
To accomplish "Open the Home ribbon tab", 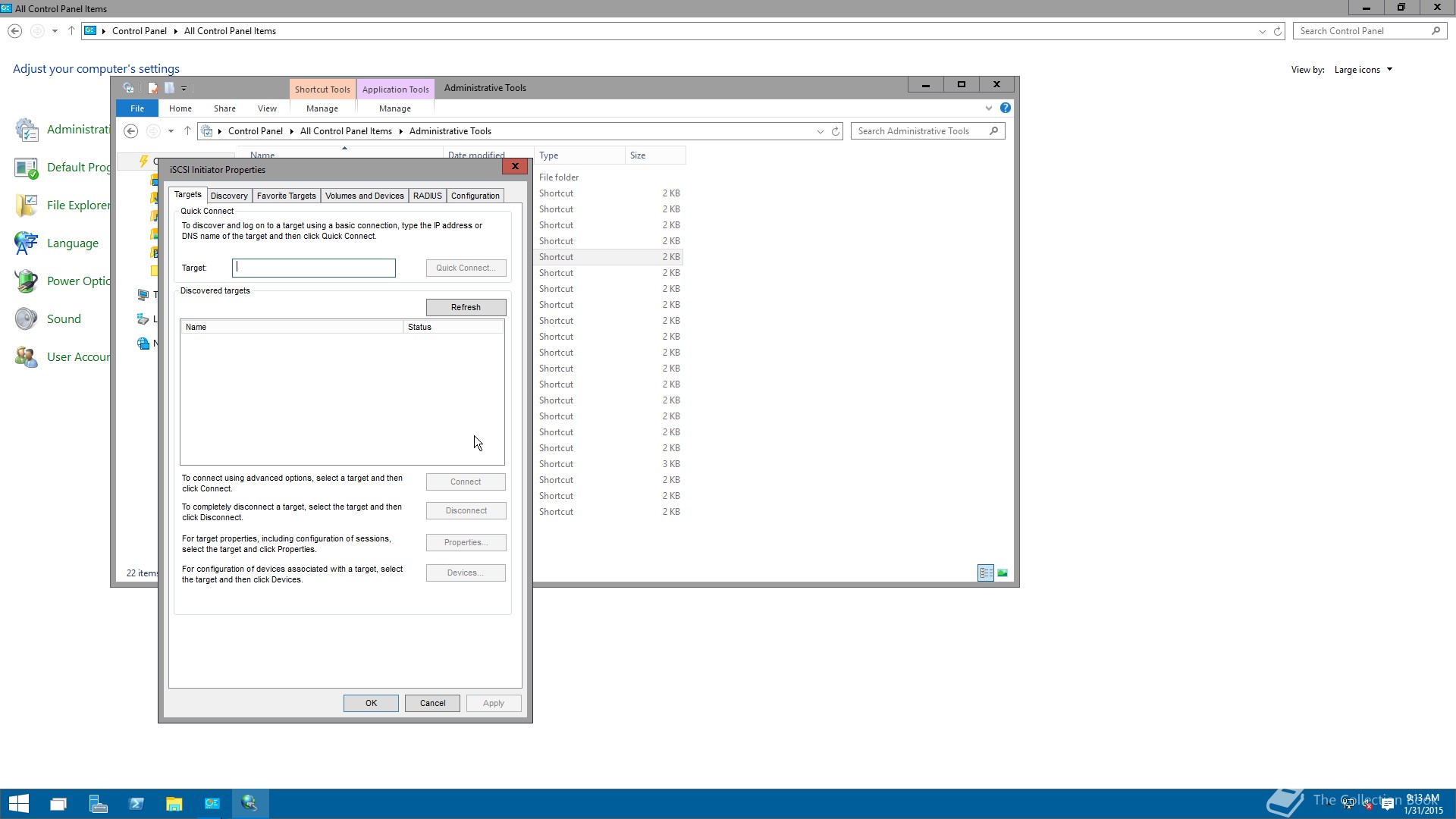I will point(180,108).
